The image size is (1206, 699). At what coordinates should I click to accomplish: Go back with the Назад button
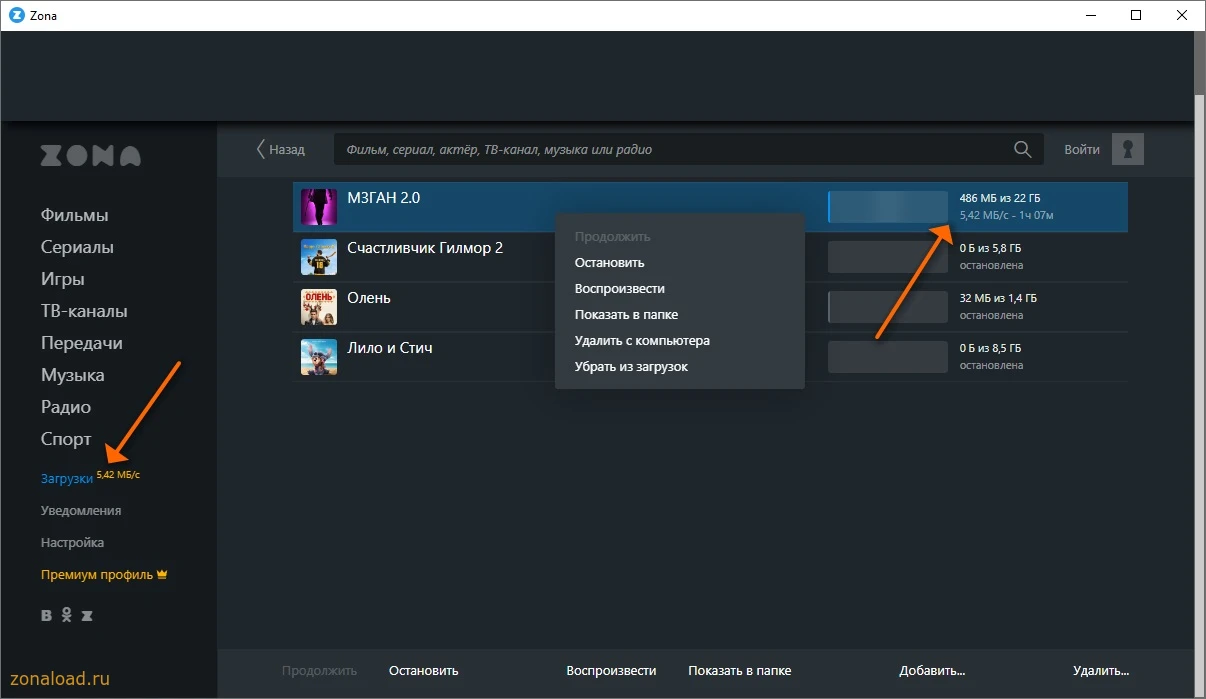point(280,149)
